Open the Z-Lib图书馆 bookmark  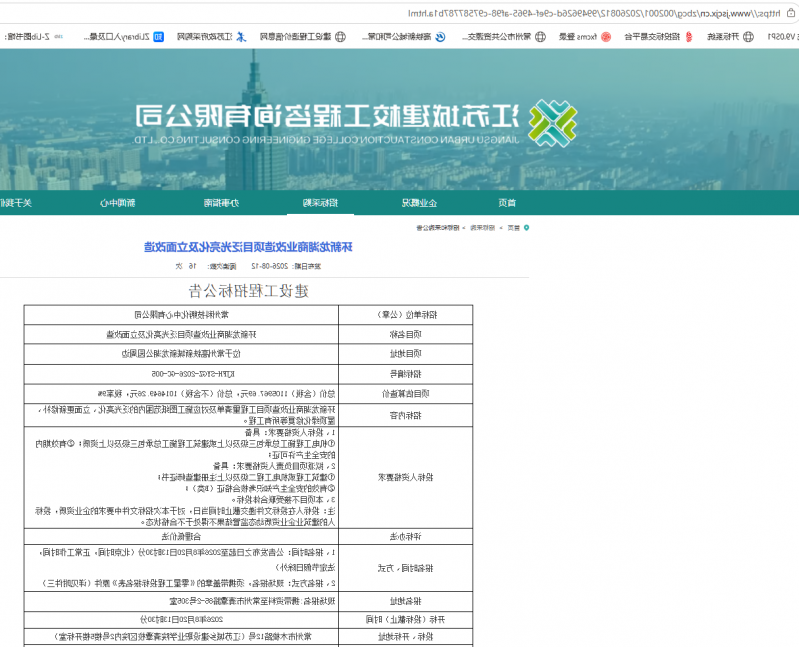point(34,37)
